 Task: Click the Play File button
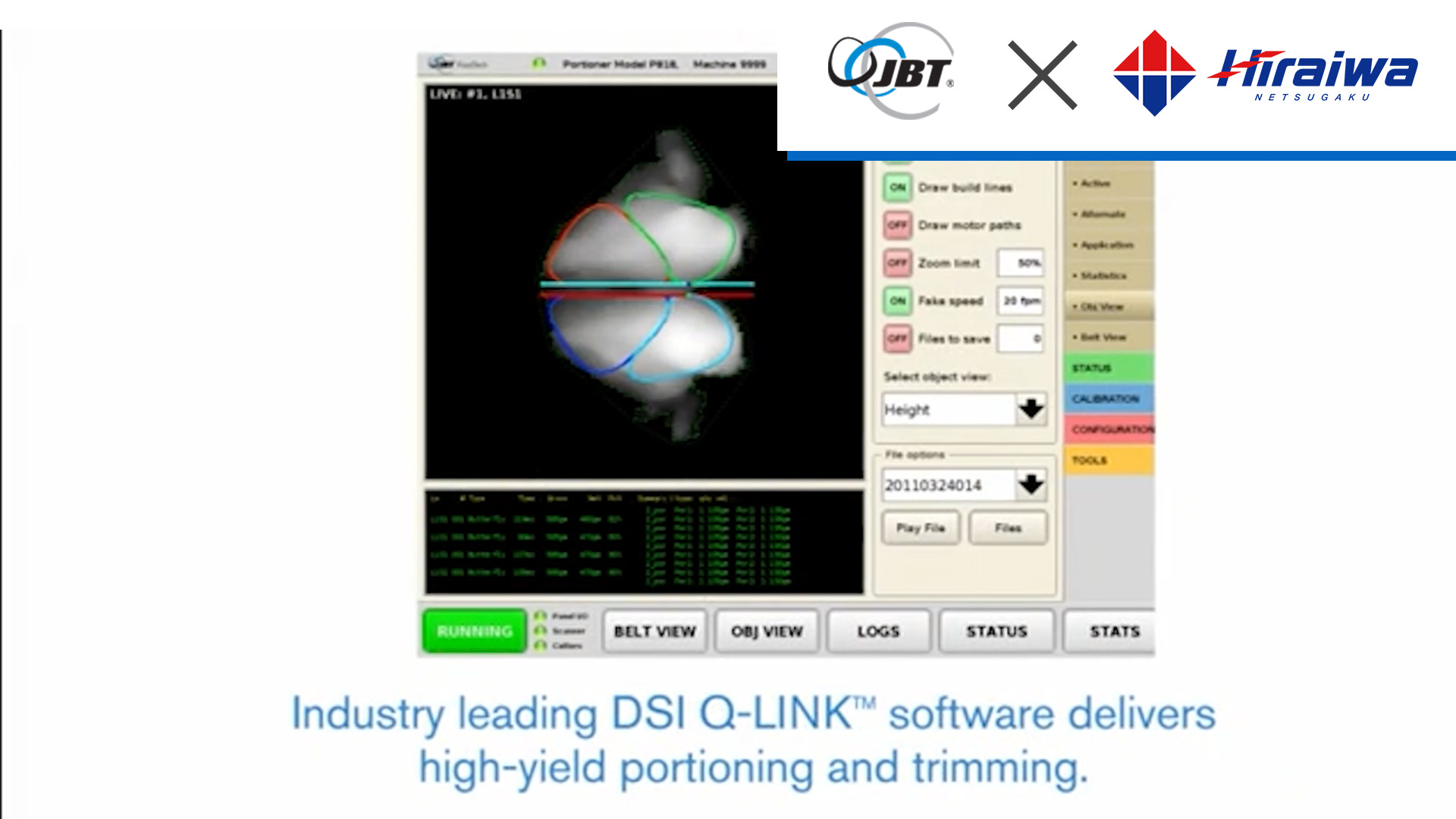coord(921,528)
